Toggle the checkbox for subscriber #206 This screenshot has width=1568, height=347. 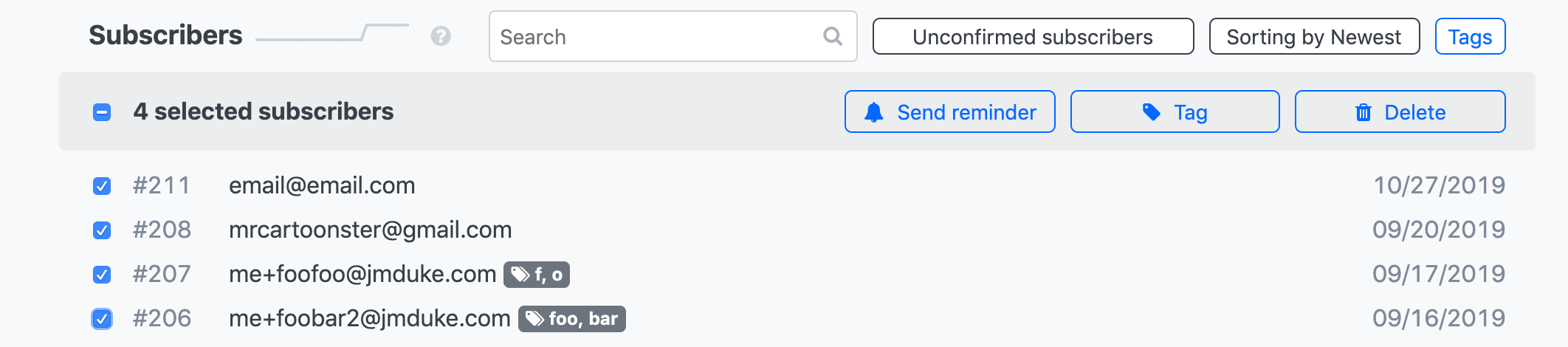coord(102,319)
